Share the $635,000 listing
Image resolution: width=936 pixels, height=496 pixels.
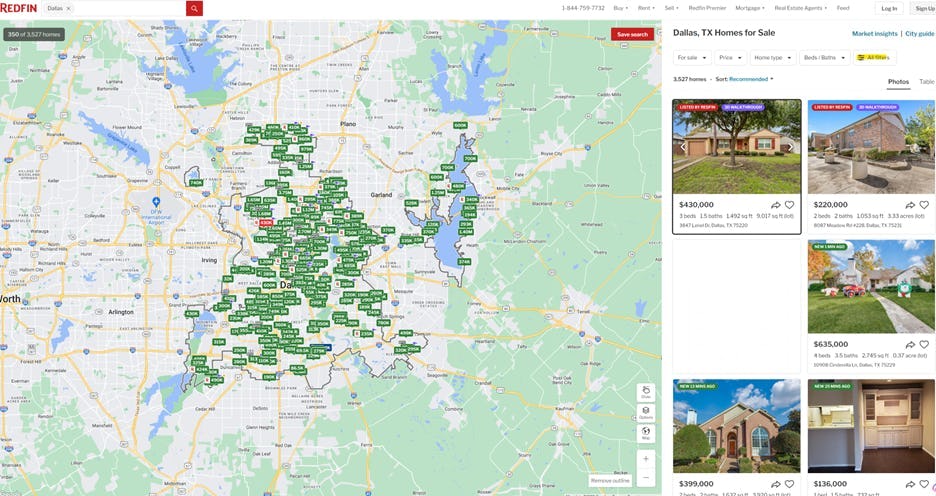(x=910, y=344)
